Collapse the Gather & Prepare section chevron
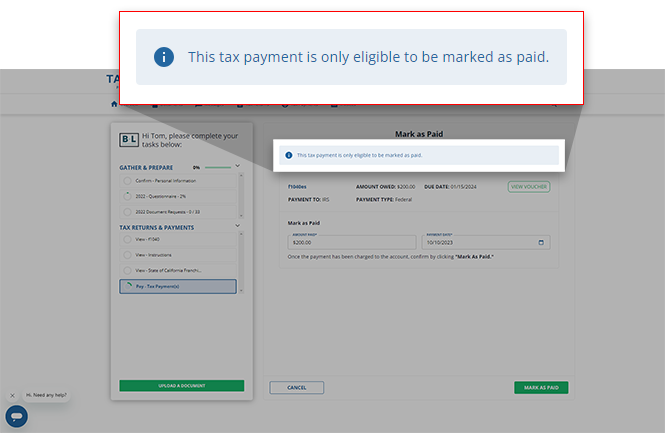Viewport: 665px width, 433px height. click(238, 166)
